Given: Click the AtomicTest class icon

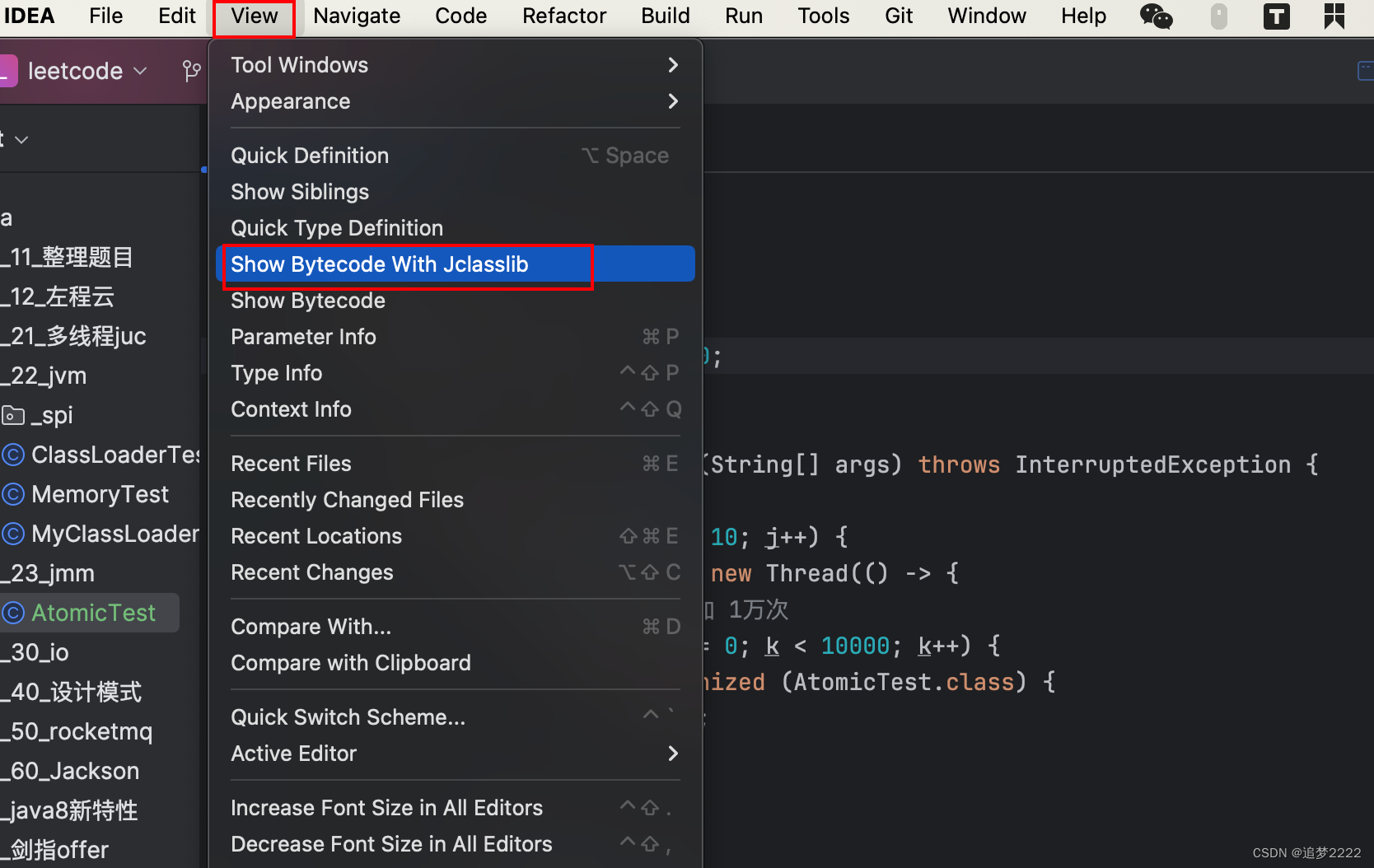Looking at the screenshot, I should pos(12,613).
